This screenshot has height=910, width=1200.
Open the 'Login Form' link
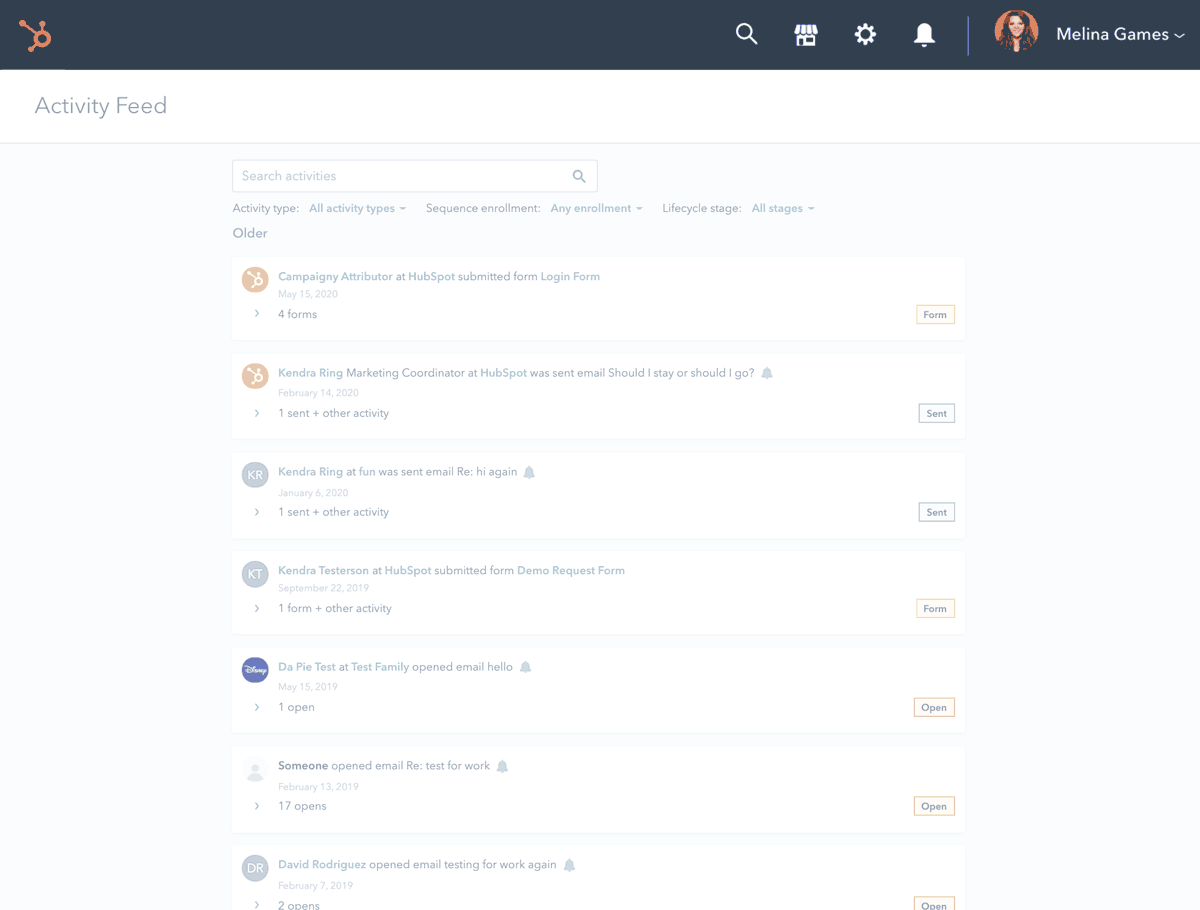pos(570,276)
